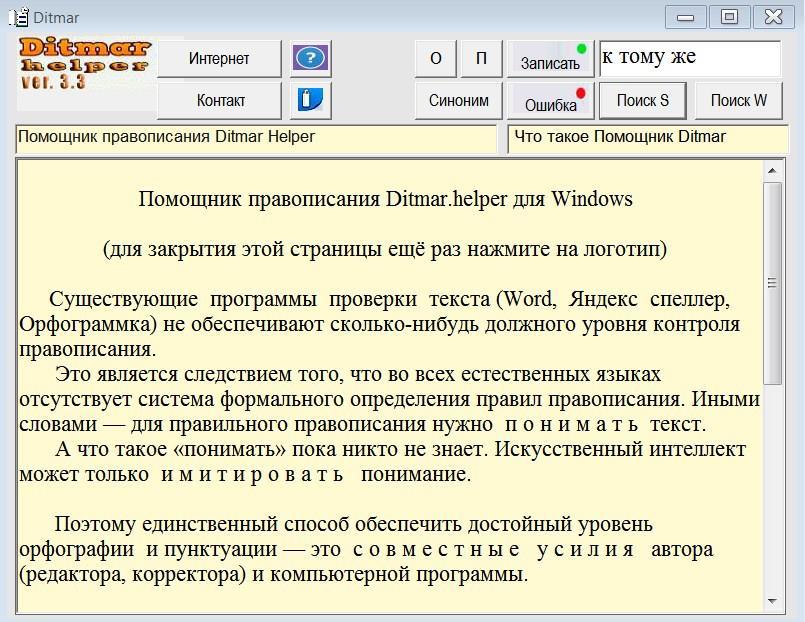Click the scrollbar up arrow

772,170
